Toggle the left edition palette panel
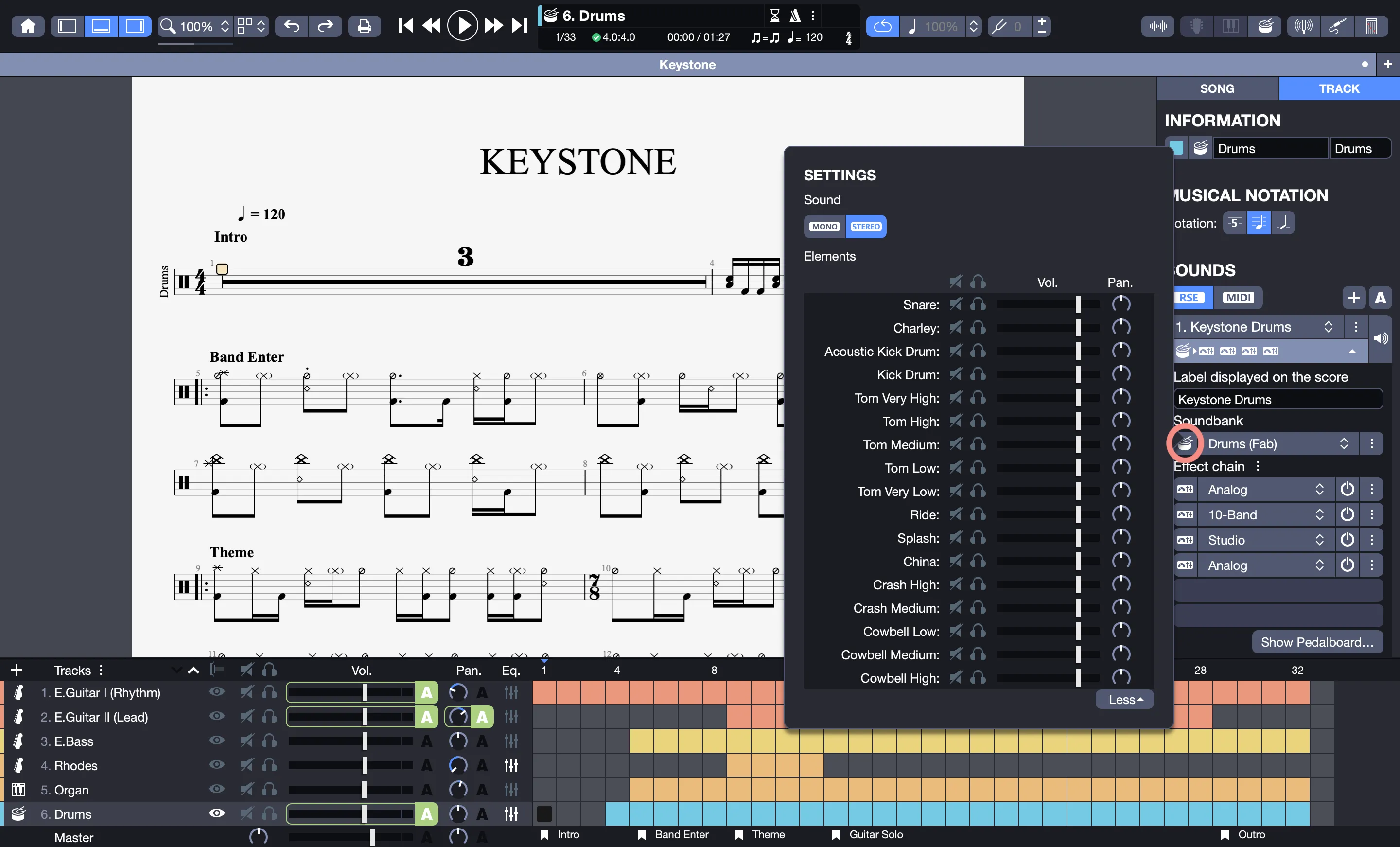The image size is (1400, 847). click(x=67, y=26)
